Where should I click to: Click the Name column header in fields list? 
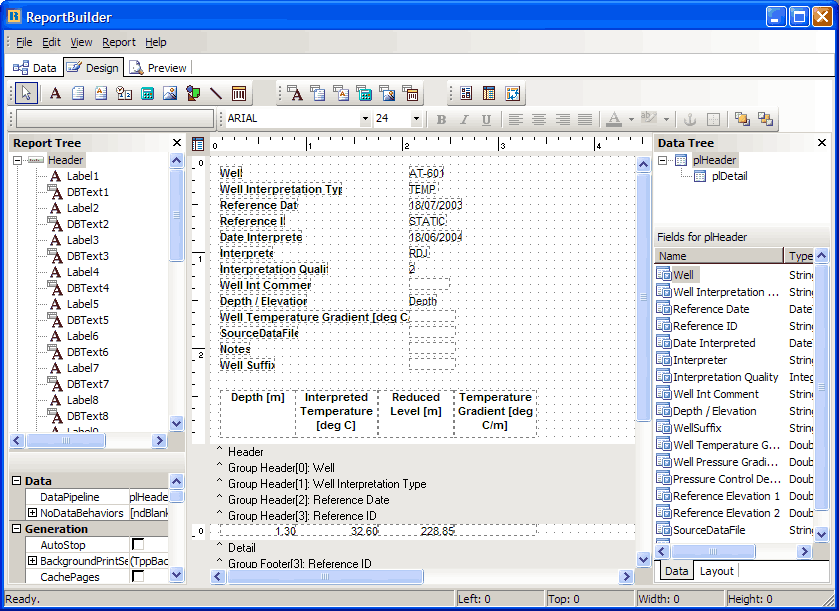coord(719,256)
